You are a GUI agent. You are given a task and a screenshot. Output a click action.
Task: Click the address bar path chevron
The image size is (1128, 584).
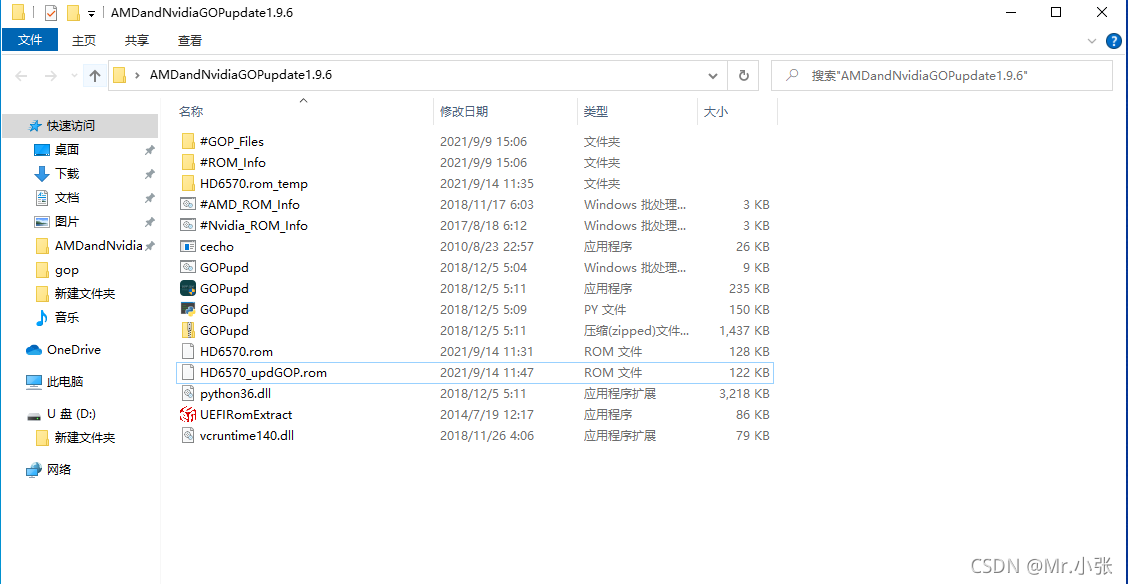[x=137, y=75]
